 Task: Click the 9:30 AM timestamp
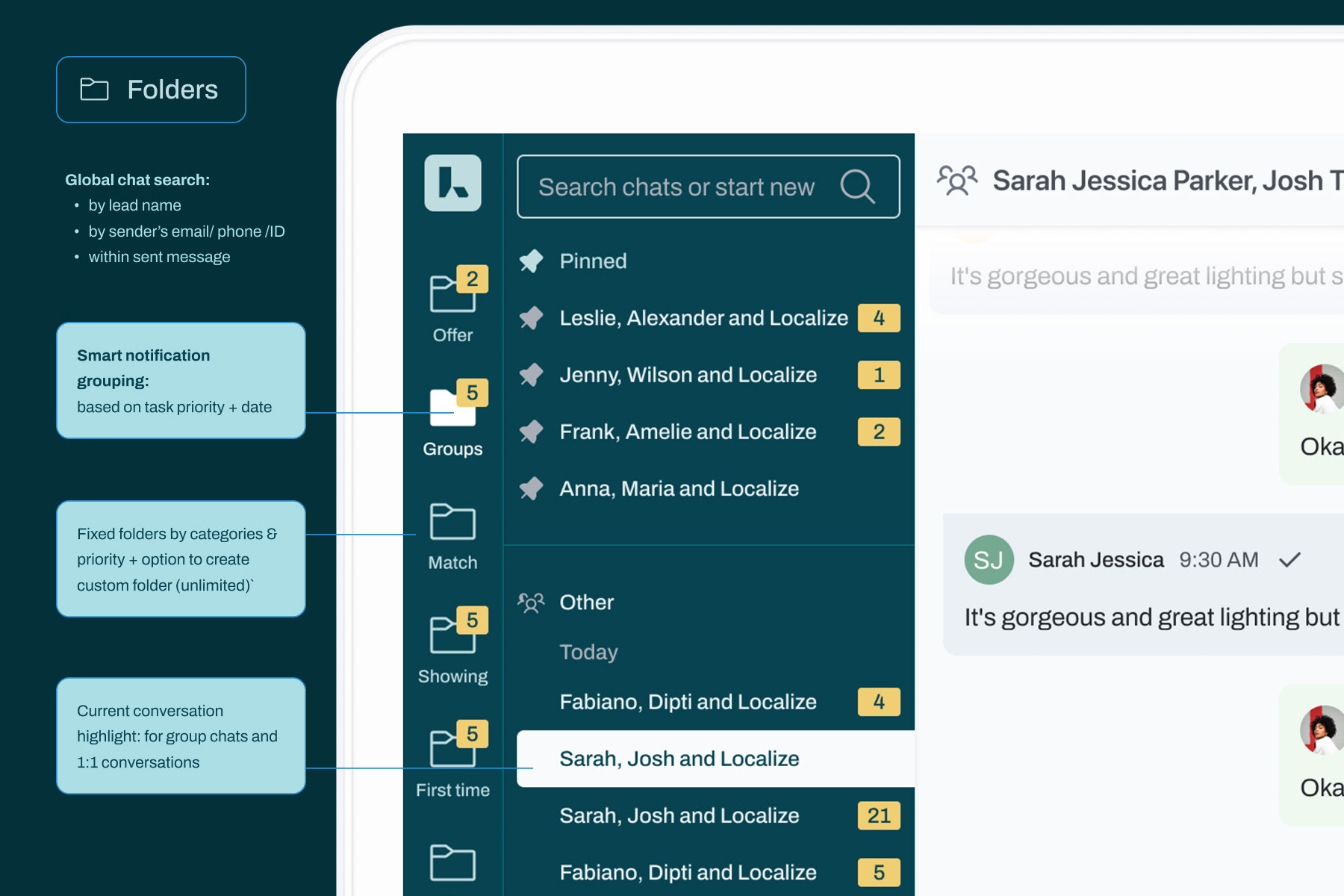pyautogui.click(x=1219, y=559)
